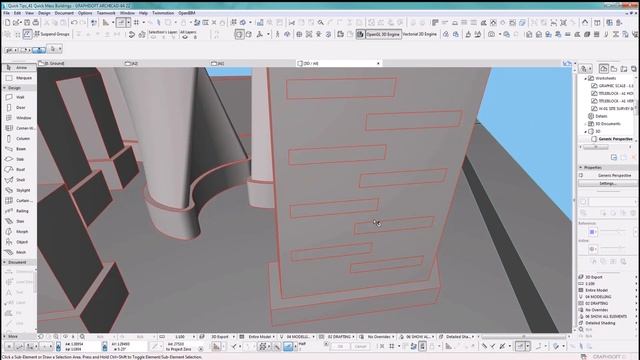Select the Column tool

coord(18,139)
